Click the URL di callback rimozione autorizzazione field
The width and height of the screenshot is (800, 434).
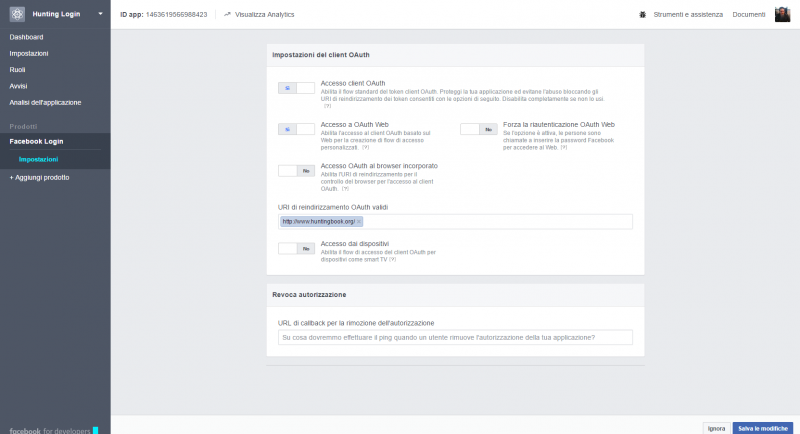coord(455,337)
